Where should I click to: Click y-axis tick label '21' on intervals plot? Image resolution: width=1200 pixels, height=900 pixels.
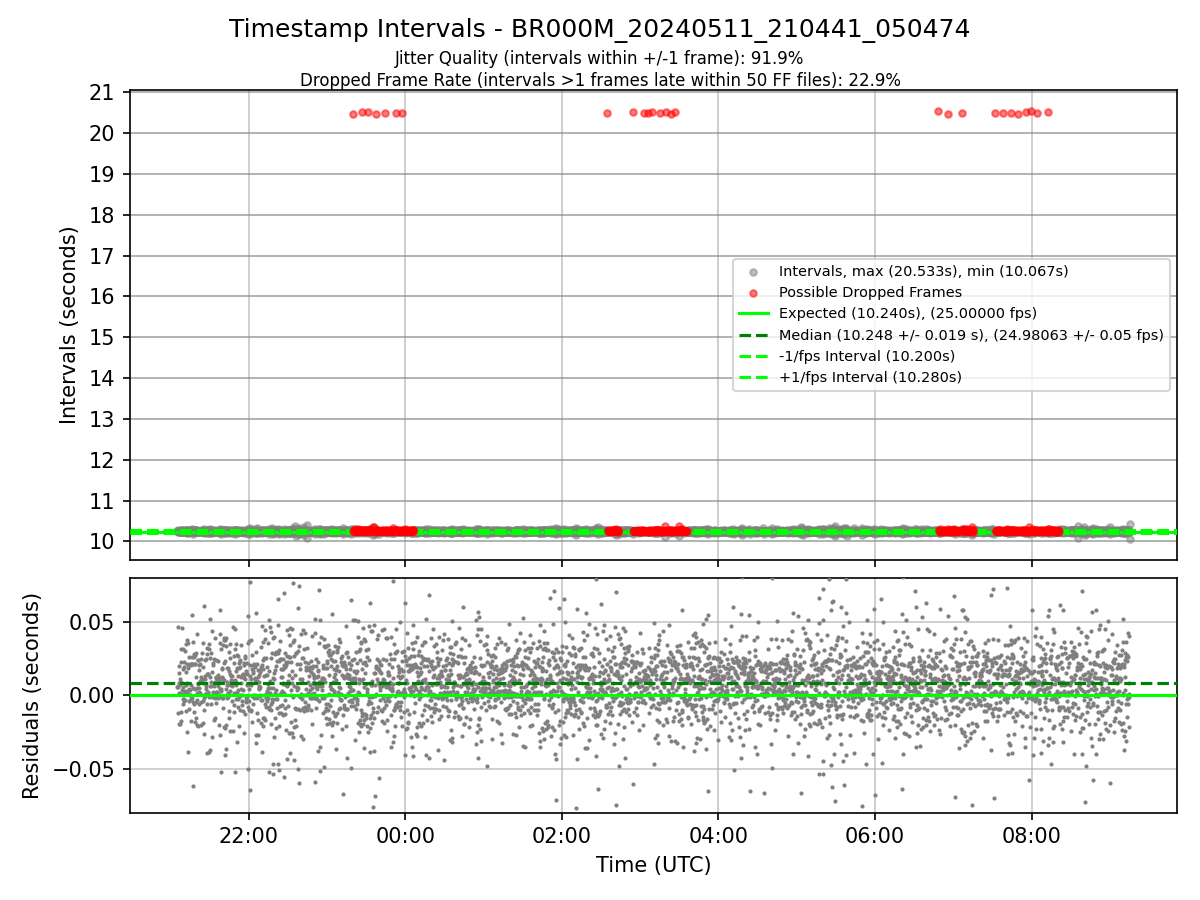click(x=103, y=93)
